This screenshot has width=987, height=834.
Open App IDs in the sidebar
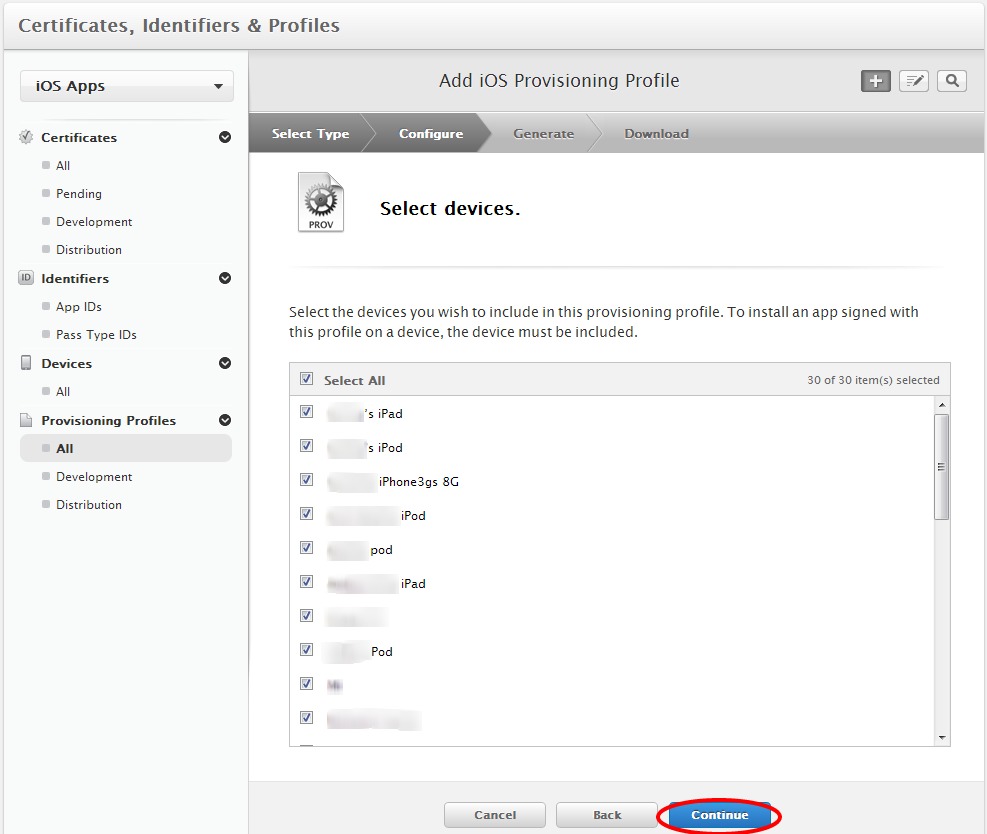79,307
